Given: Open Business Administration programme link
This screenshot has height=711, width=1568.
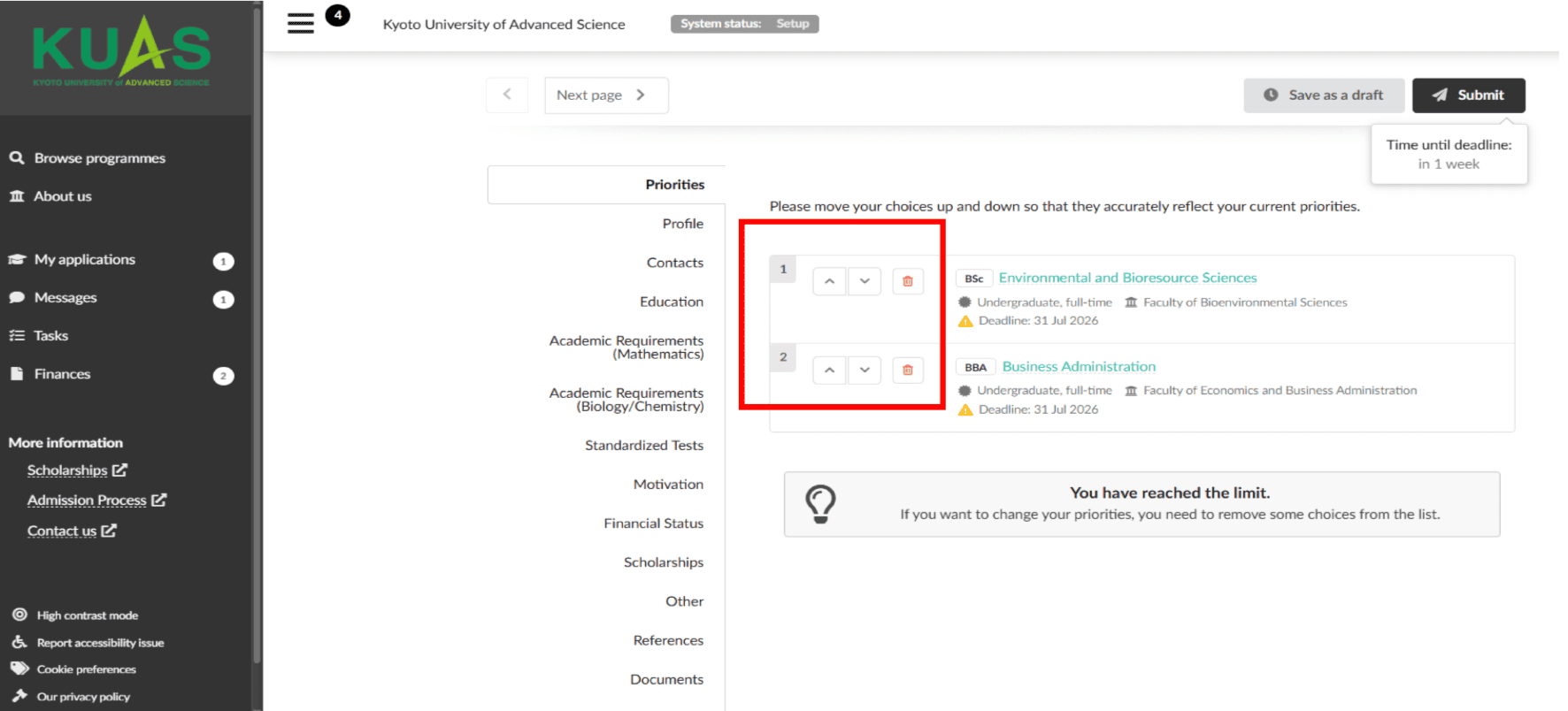Looking at the screenshot, I should coord(1079,366).
